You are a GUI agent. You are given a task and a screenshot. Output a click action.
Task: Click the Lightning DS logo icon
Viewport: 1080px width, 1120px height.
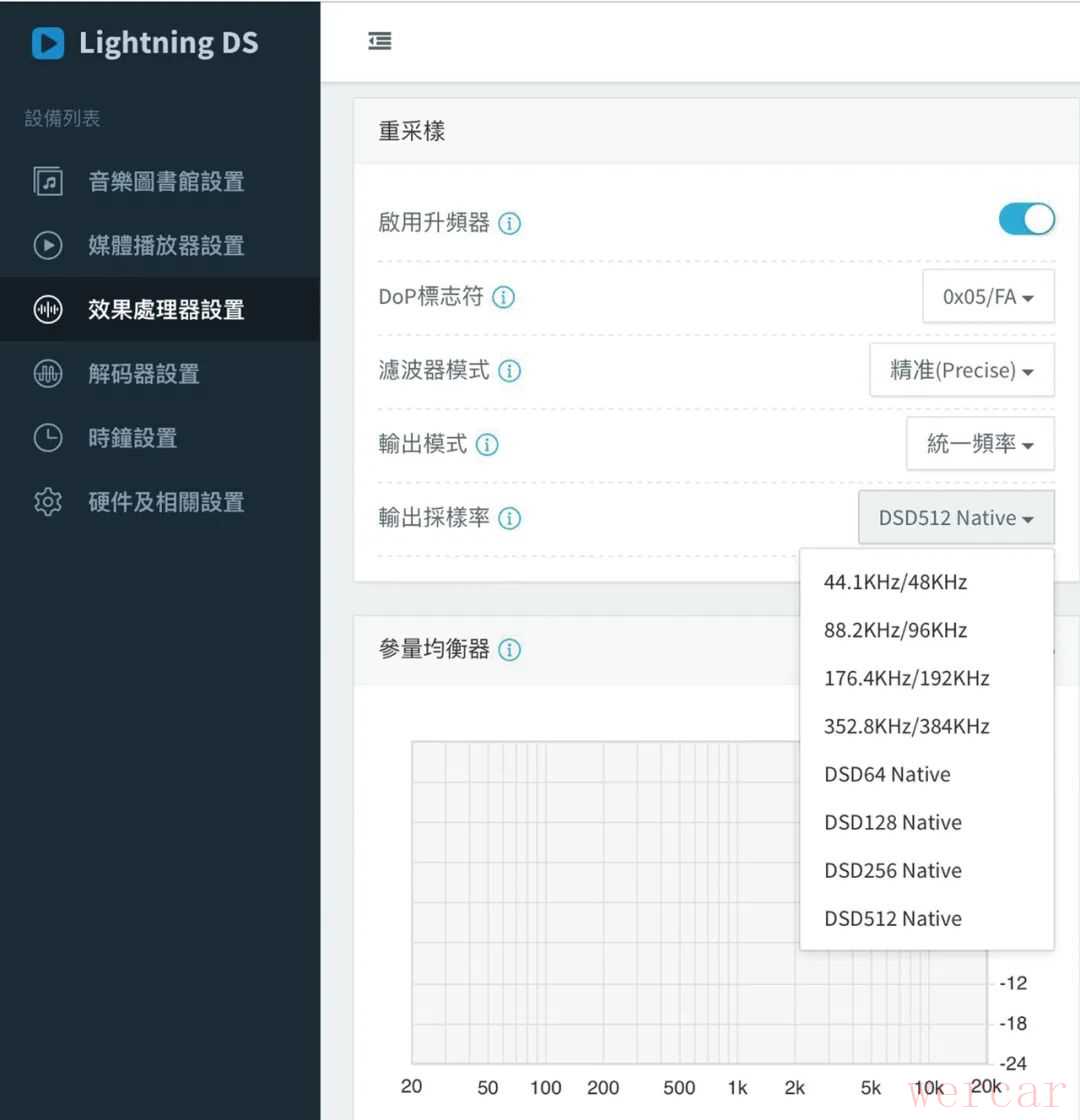click(47, 43)
